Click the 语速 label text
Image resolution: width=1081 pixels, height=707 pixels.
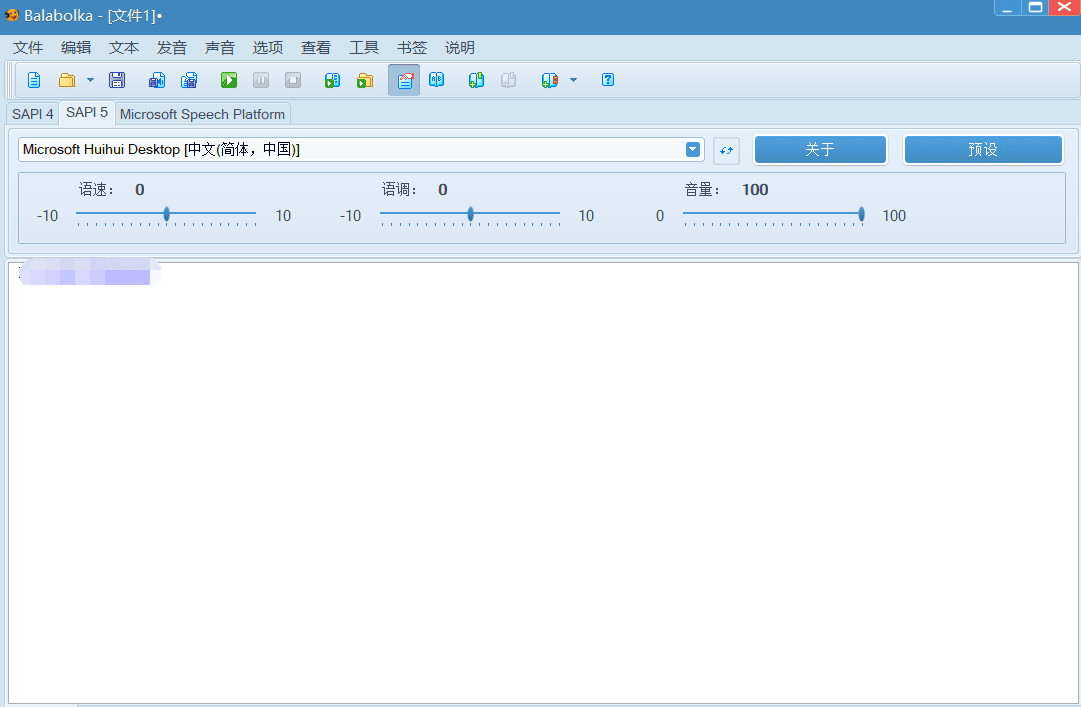click(96, 189)
